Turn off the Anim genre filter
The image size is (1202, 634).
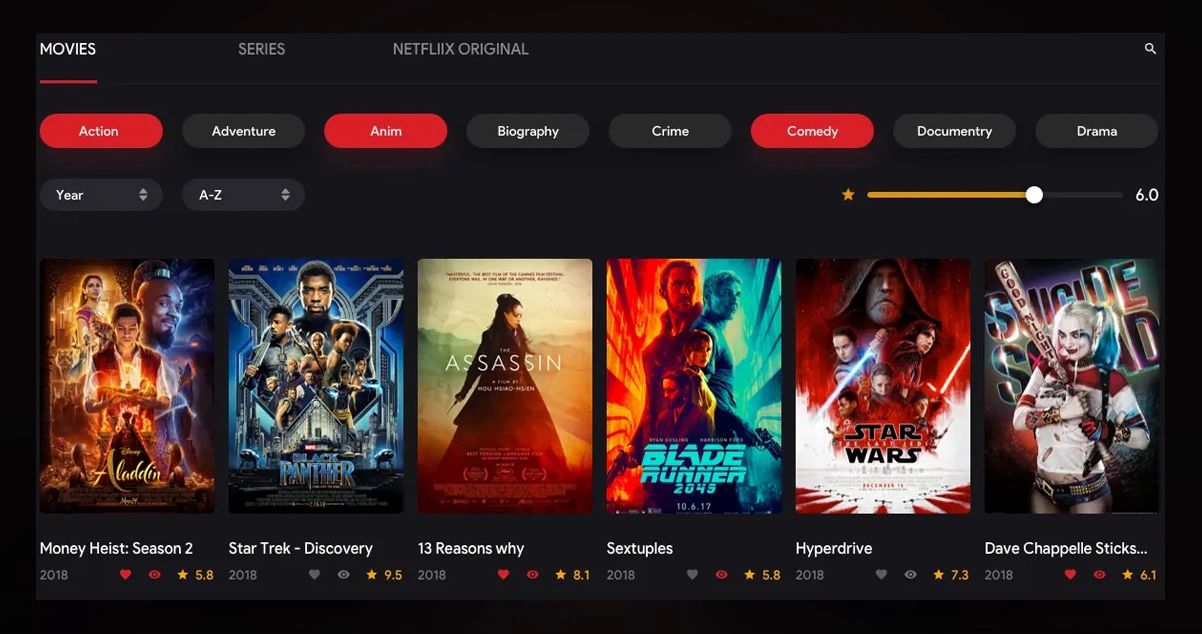pos(385,131)
